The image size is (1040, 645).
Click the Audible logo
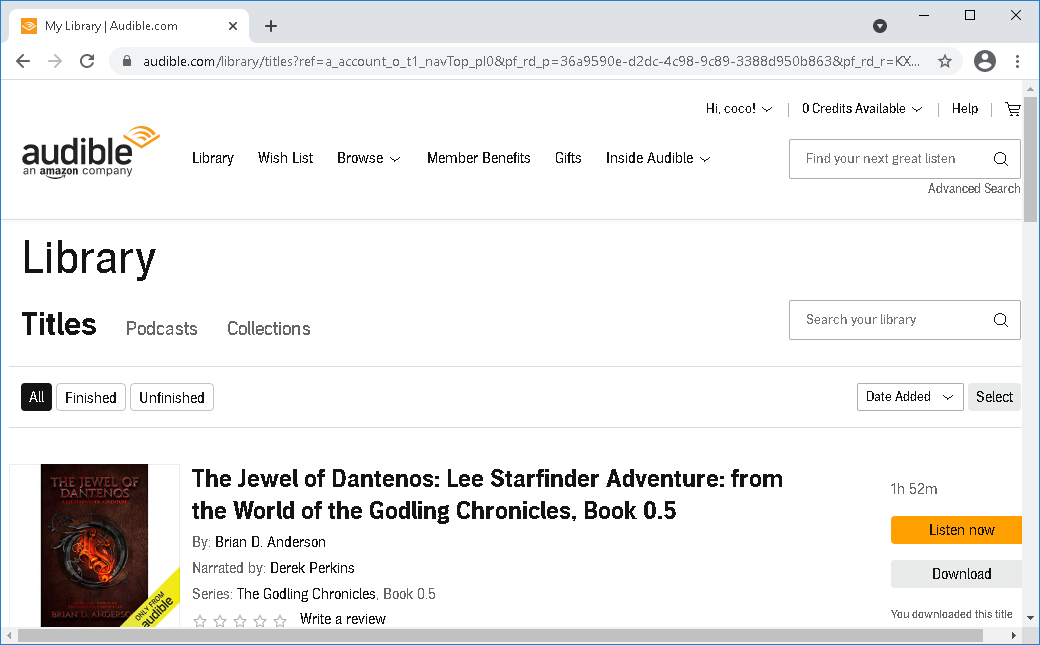point(91,152)
